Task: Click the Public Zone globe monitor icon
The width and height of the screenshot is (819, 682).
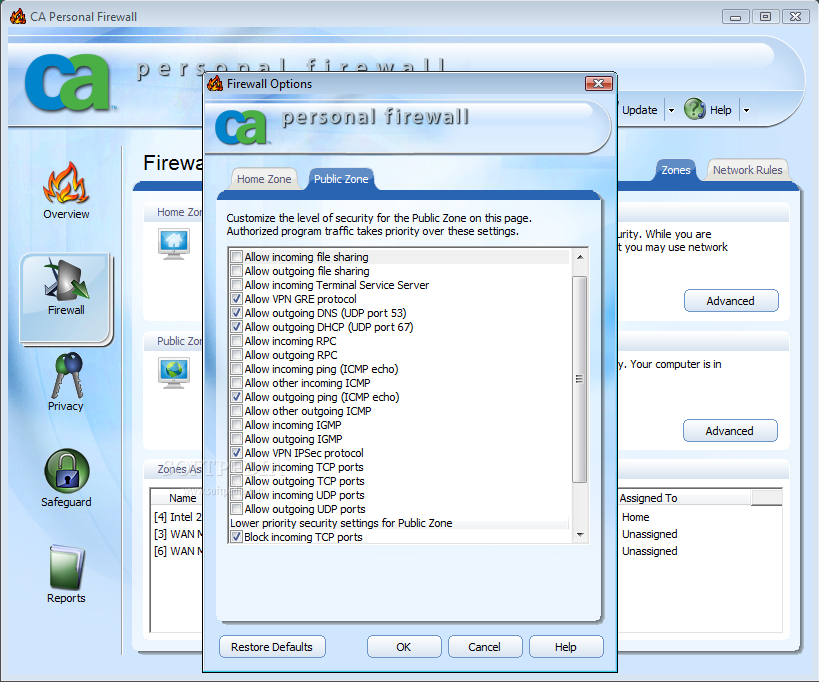Action: [x=174, y=373]
